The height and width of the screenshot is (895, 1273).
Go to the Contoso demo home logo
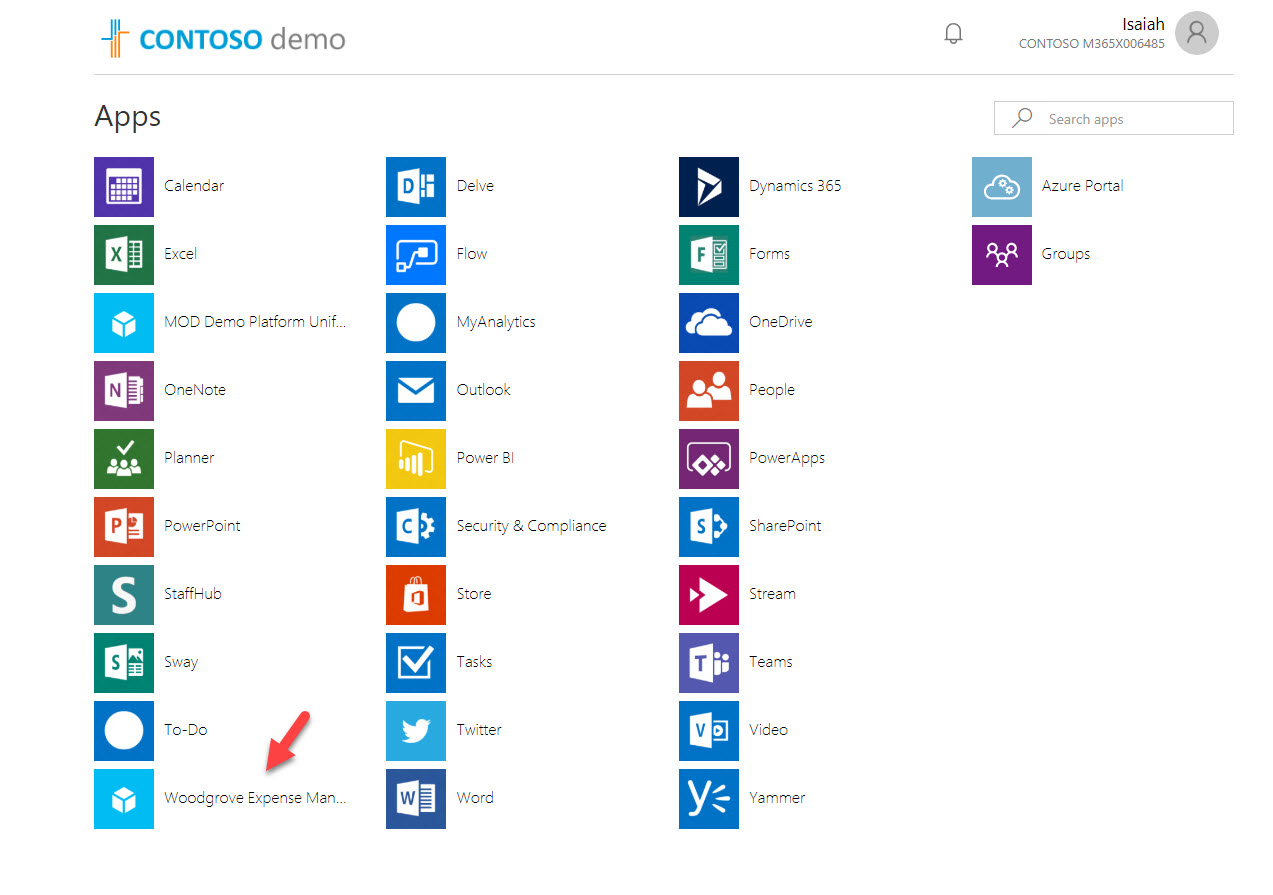tap(223, 38)
